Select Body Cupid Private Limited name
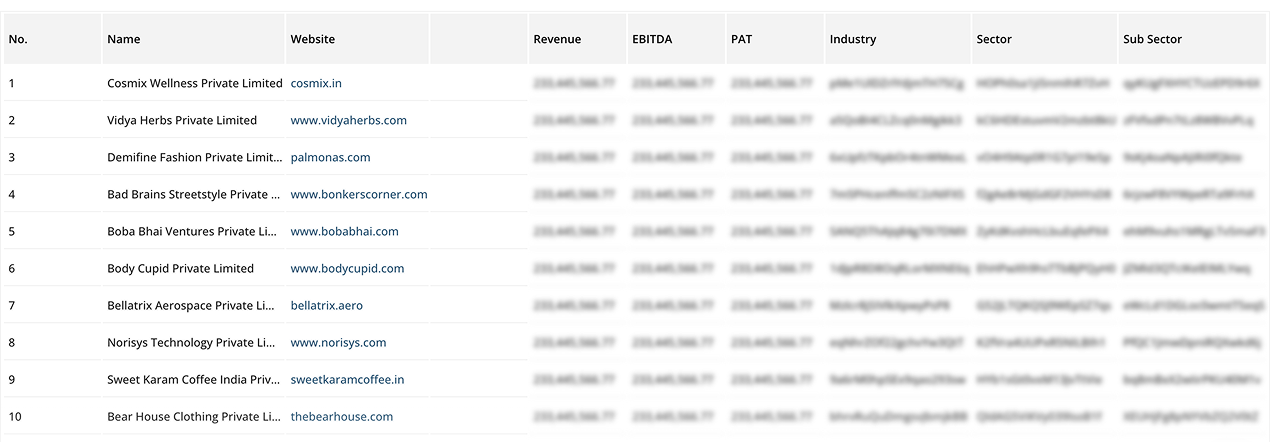Viewport: 1270px width, 442px height. (181, 268)
